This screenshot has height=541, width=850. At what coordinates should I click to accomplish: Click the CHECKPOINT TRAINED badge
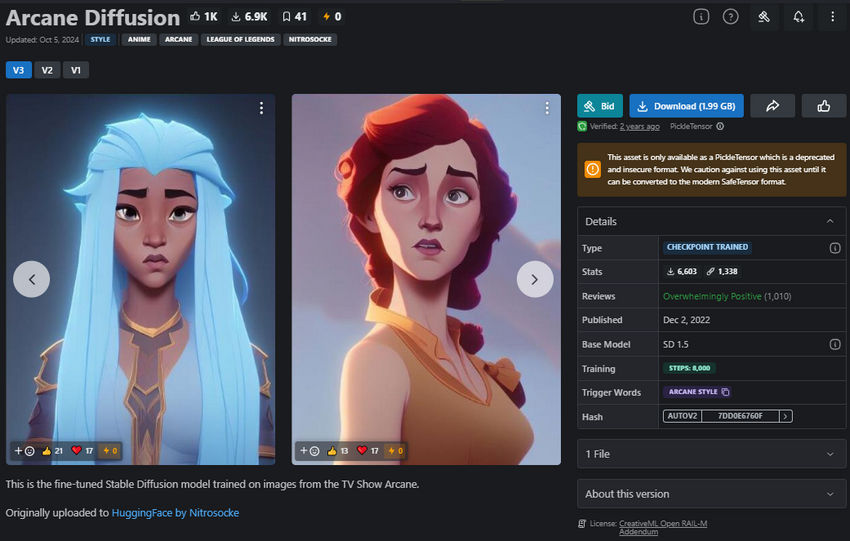(x=707, y=247)
